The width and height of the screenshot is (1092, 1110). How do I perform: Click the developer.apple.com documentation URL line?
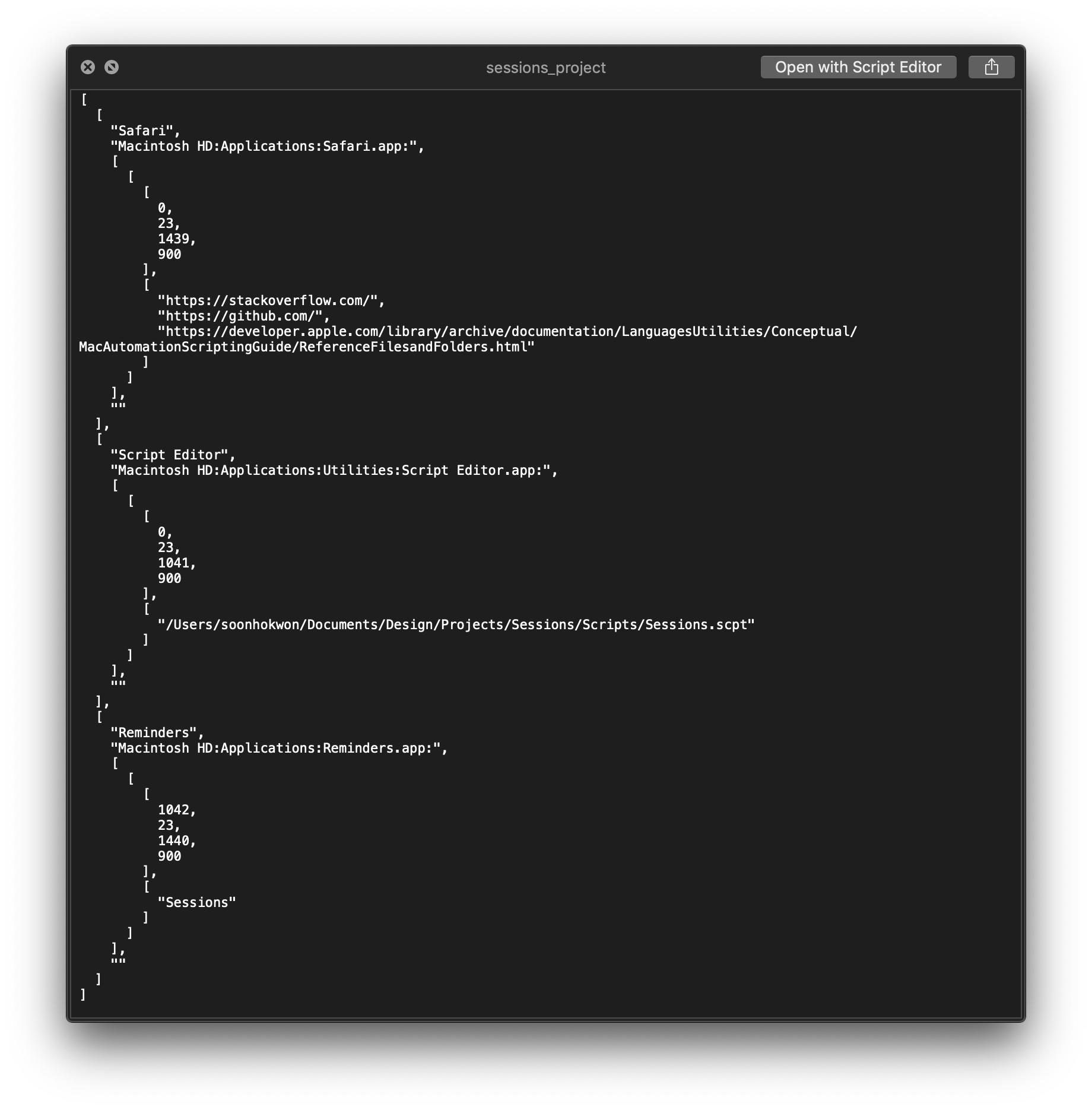468,339
